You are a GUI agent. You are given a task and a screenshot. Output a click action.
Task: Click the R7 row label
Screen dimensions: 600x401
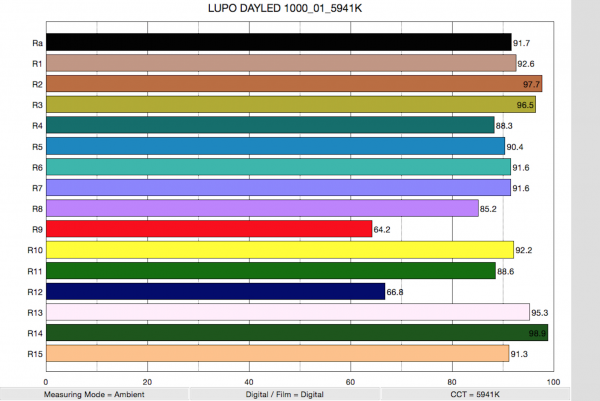pyautogui.click(x=35, y=188)
